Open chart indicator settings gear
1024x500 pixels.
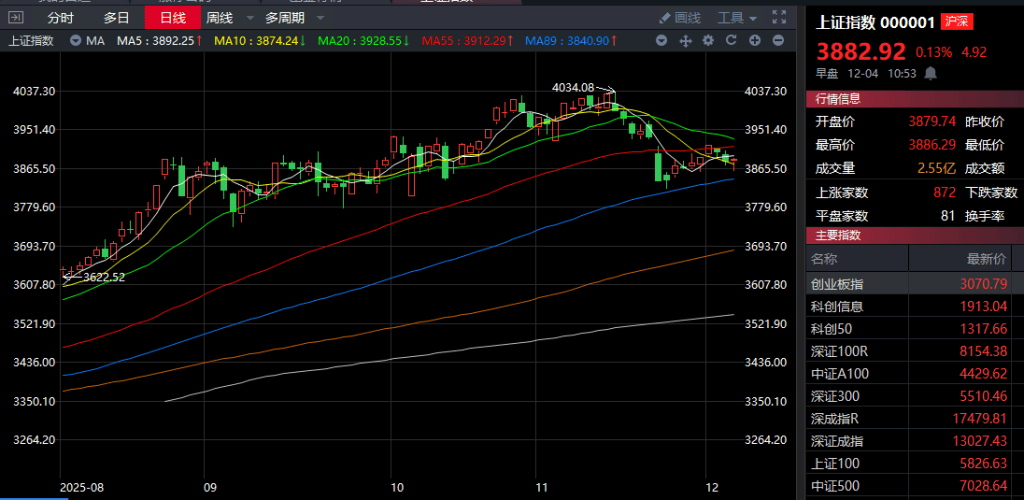tap(708, 41)
